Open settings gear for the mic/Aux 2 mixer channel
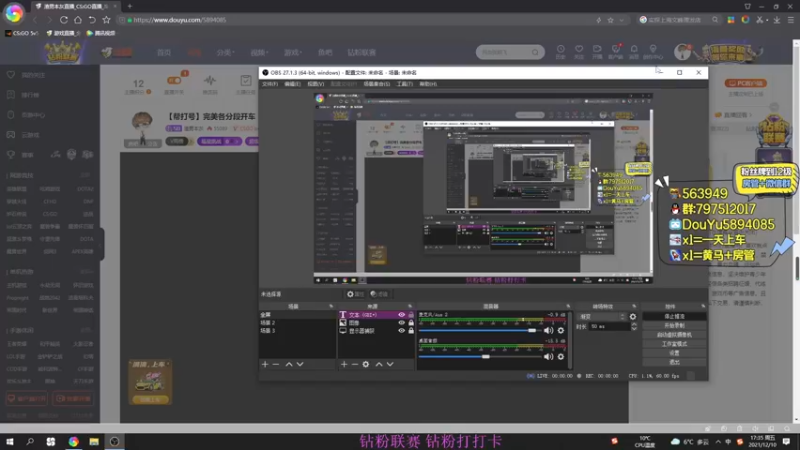Image resolution: width=800 pixels, height=450 pixels. [561, 331]
